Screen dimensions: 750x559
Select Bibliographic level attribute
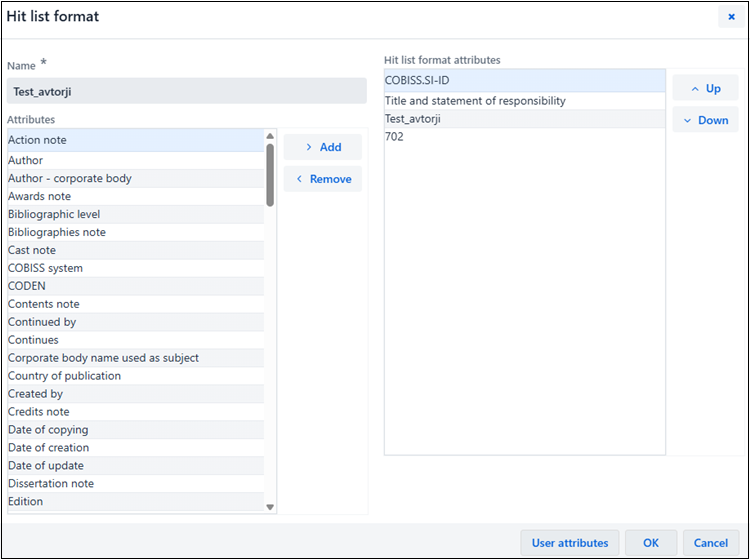tap(136, 214)
